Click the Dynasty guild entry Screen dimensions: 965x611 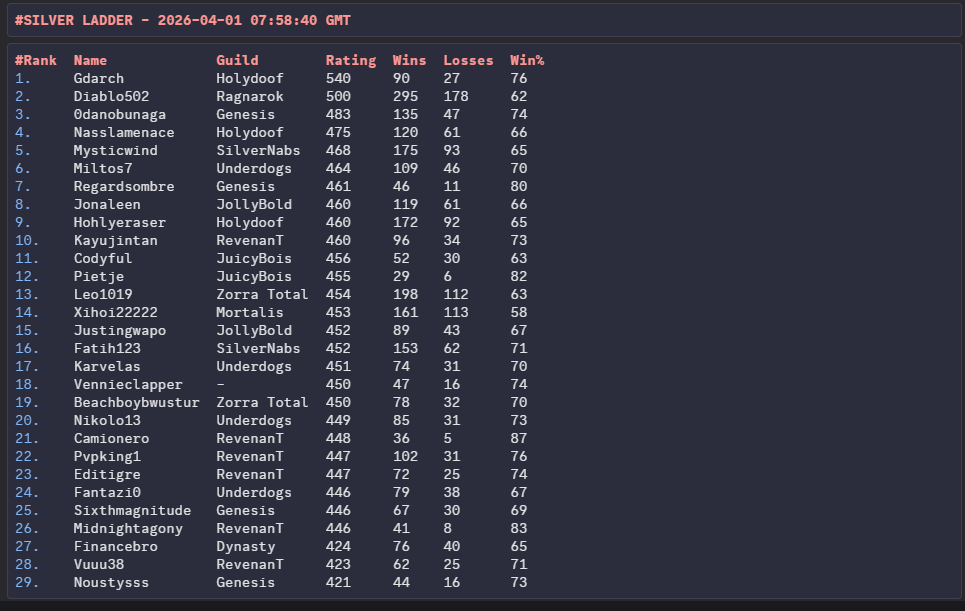[246, 546]
